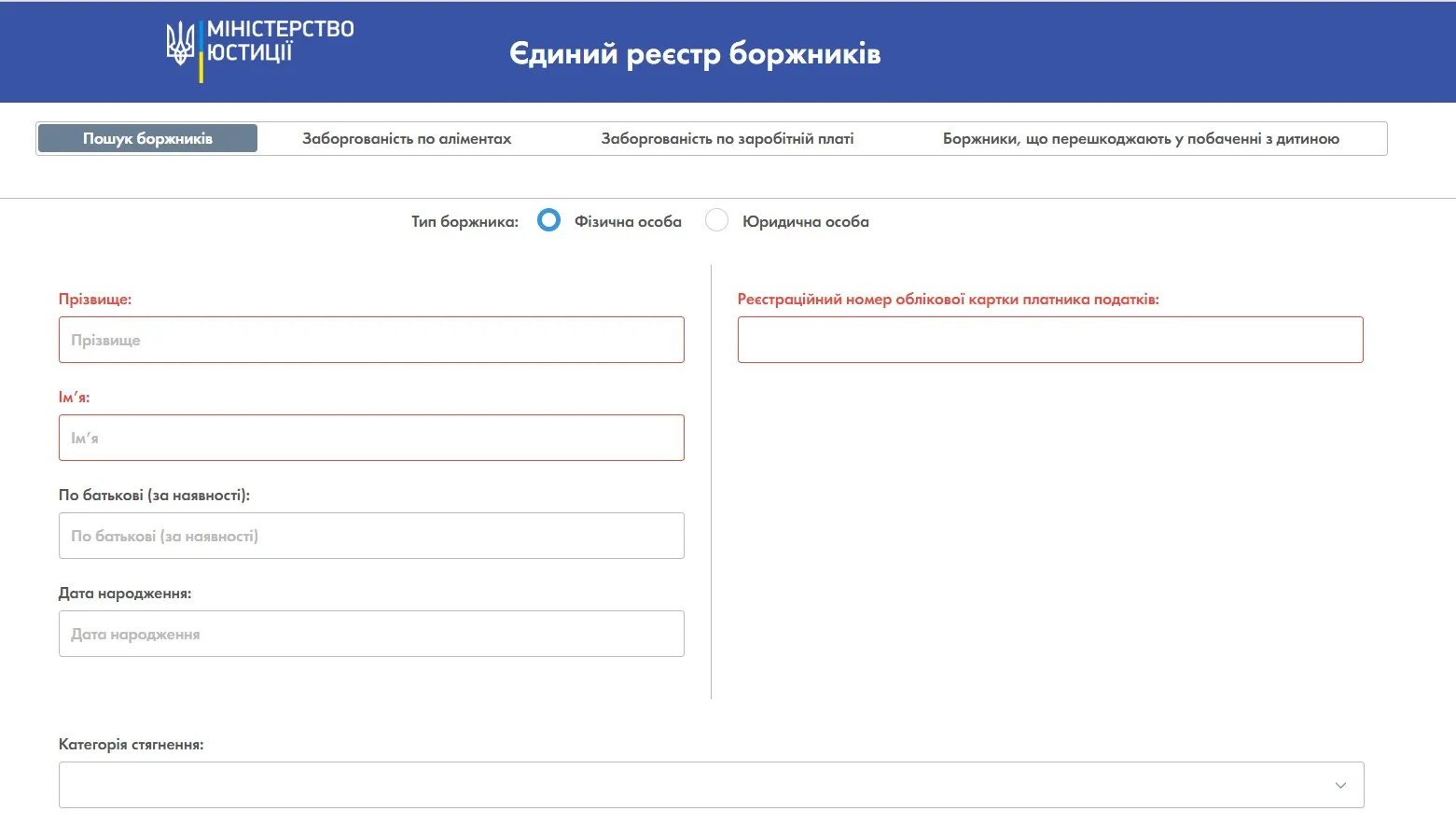Open the Дата народження date field

tap(371, 634)
